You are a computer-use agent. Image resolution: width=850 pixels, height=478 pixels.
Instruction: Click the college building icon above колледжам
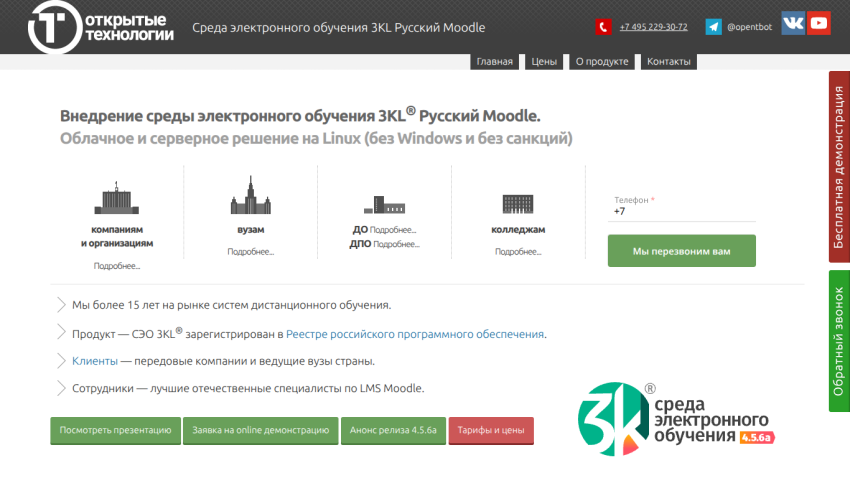click(x=518, y=204)
